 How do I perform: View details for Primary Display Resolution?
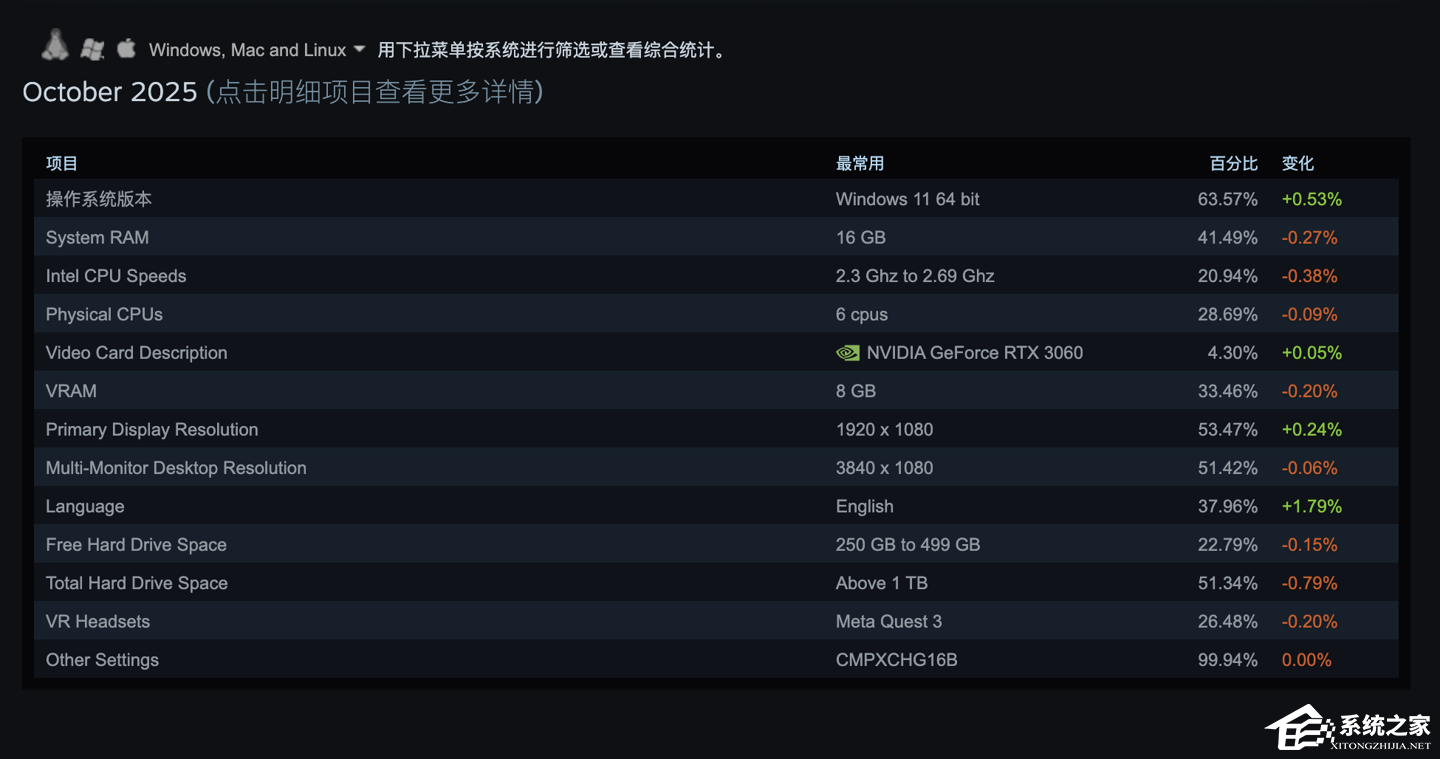point(151,429)
